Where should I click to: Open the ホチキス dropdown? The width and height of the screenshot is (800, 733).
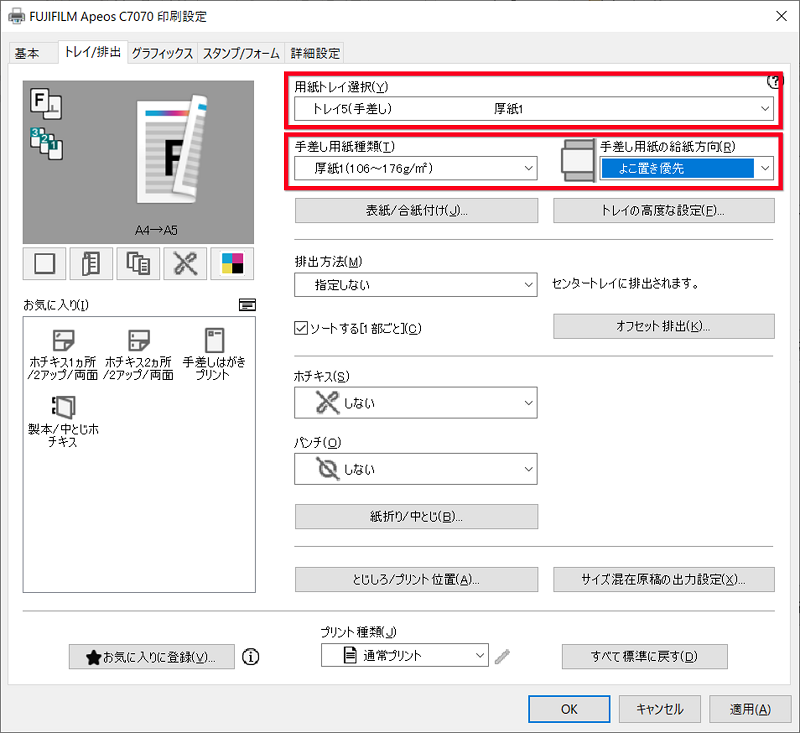click(x=415, y=402)
